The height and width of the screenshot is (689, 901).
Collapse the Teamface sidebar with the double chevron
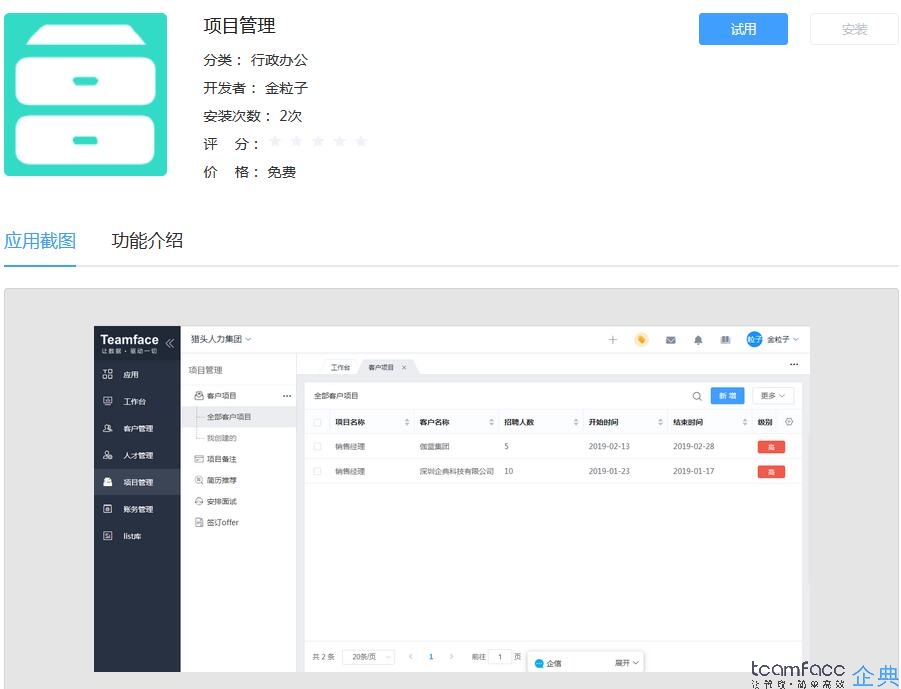tap(170, 343)
